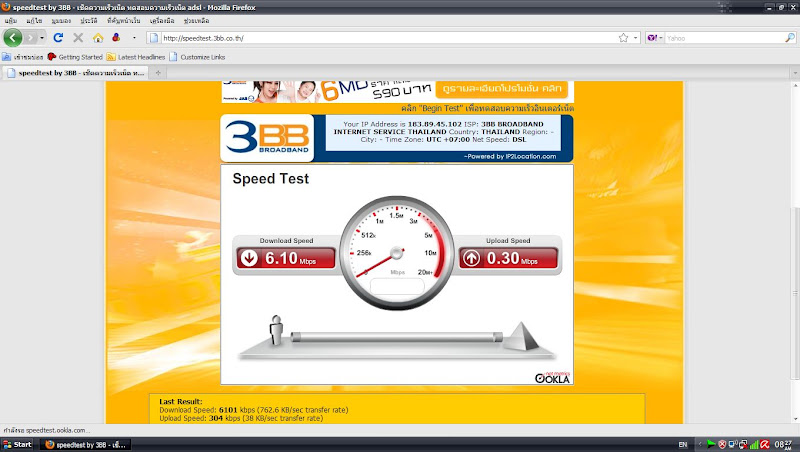Click the green Back navigation arrow
800x452 pixels.
click(13, 38)
